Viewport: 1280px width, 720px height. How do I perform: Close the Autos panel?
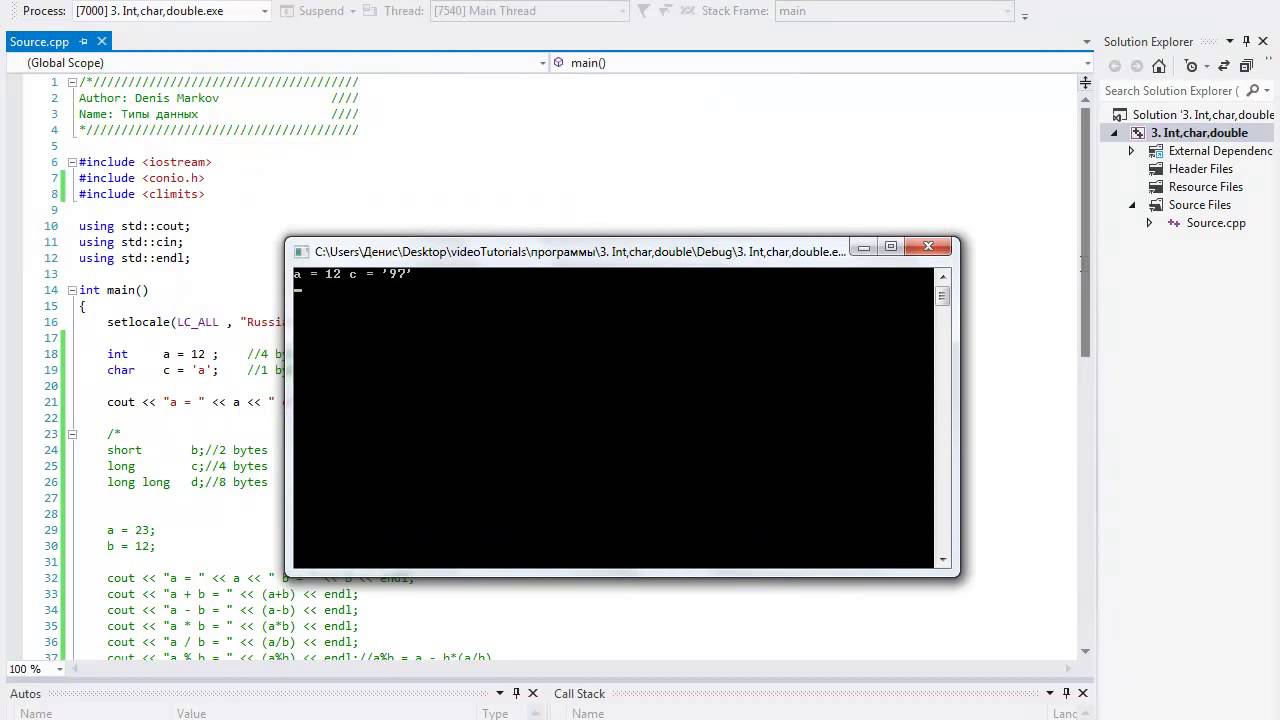point(534,693)
